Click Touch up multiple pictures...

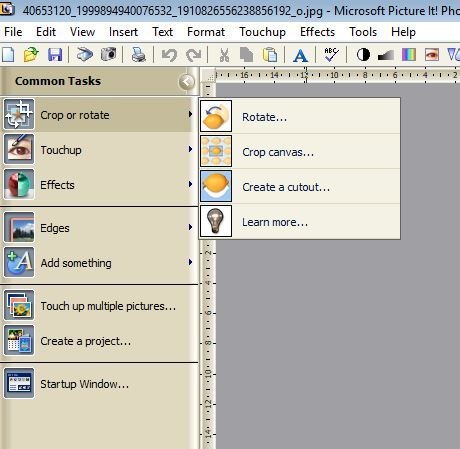pyautogui.click(x=108, y=306)
